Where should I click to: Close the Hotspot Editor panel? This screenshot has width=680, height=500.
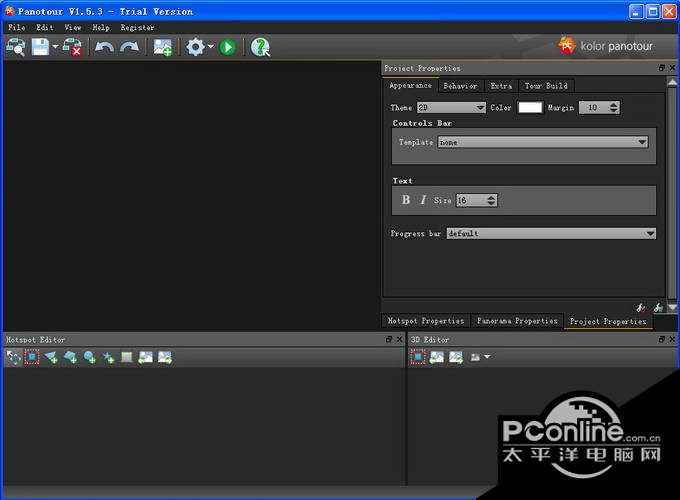click(x=400, y=339)
